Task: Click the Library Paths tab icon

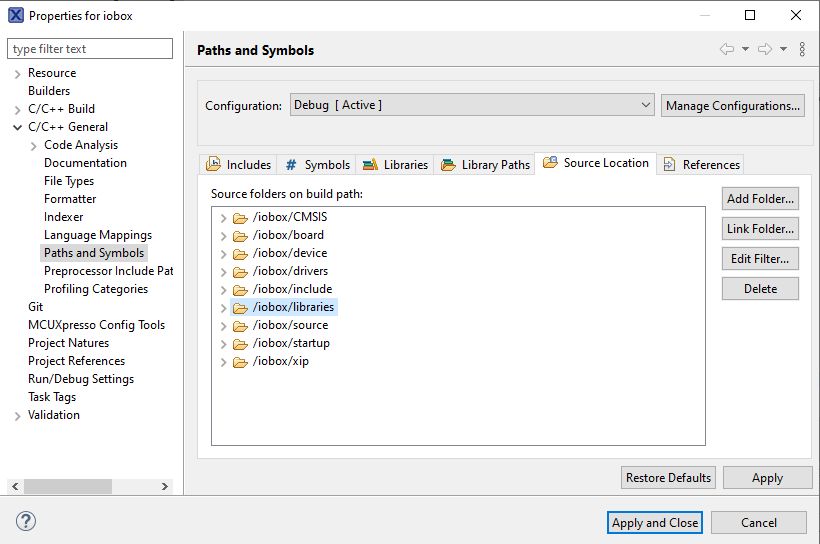Action: pyautogui.click(x=448, y=165)
